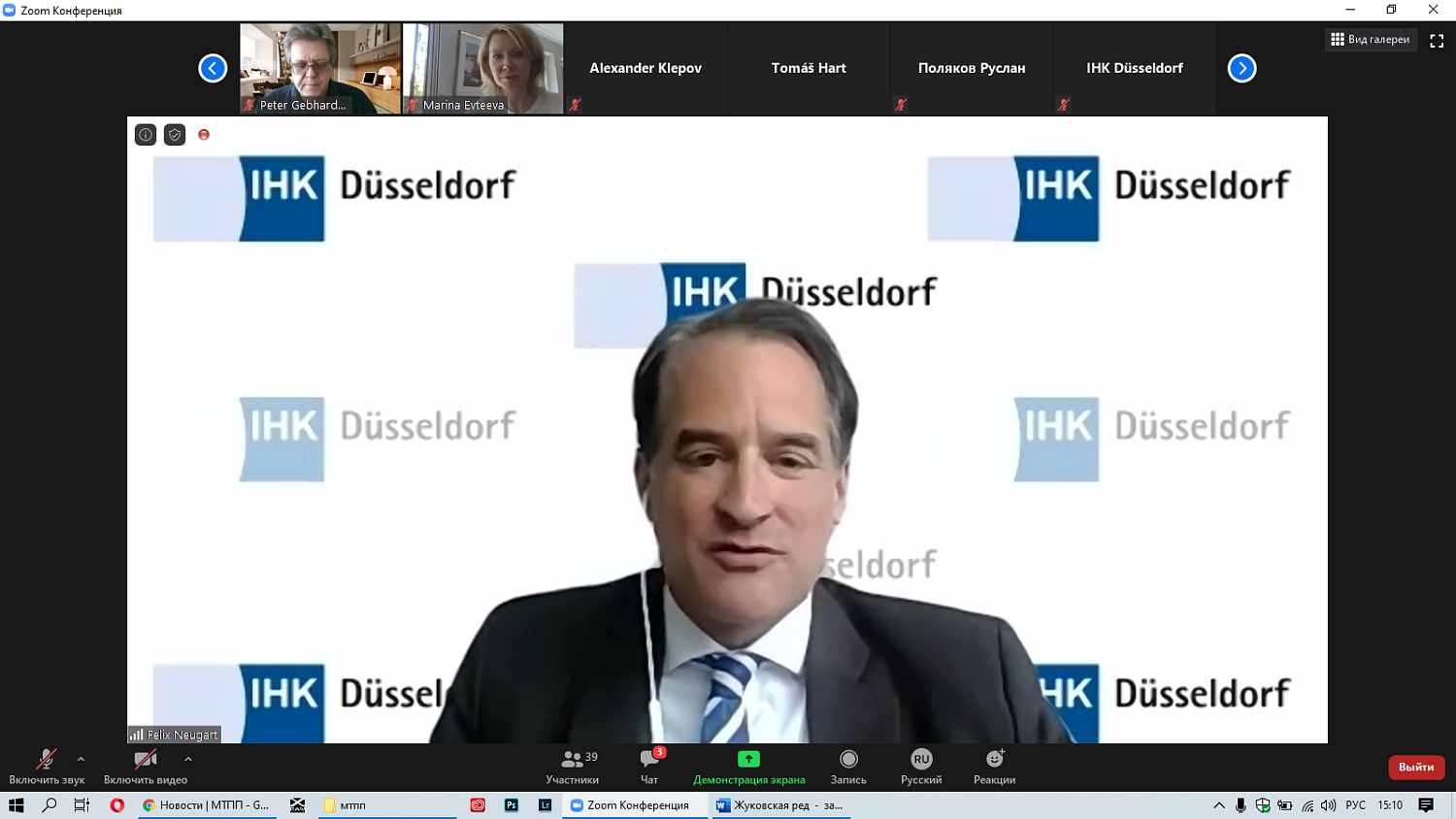This screenshot has height=819, width=1456.
Task: Switch to Word document Жуковская ред
Action: pos(780,805)
